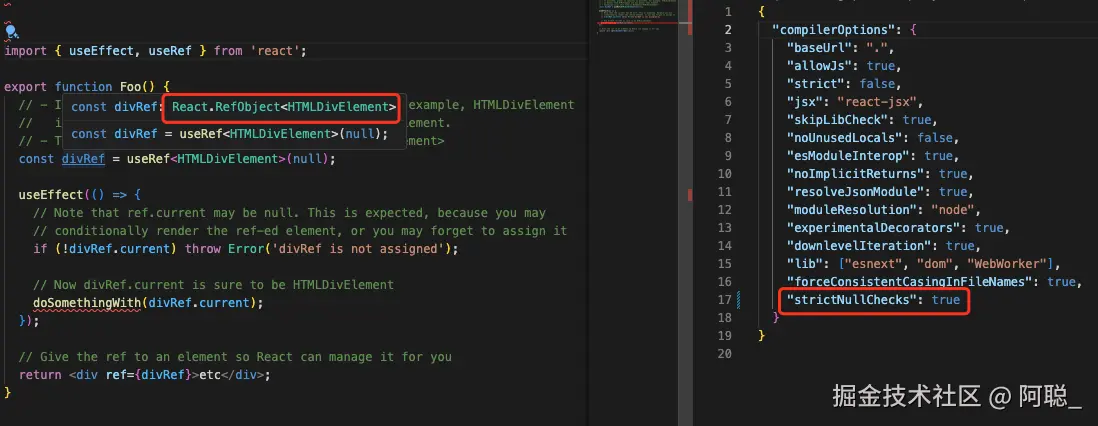Click line number 2 in the gutter
This screenshot has width=1098, height=426.
728,30
